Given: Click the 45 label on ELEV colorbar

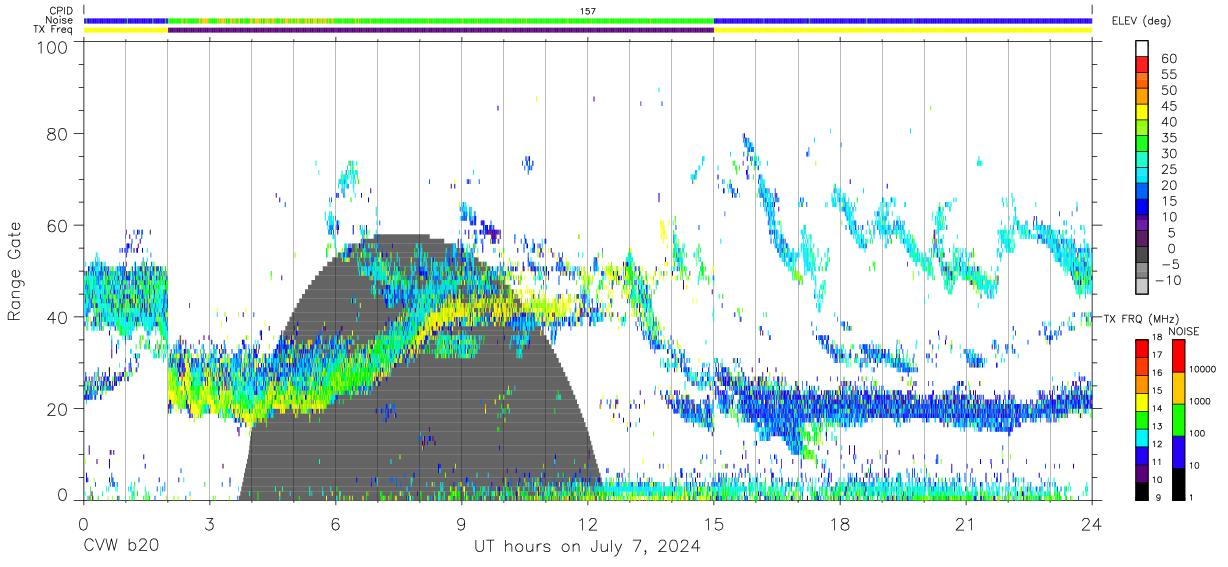Looking at the screenshot, I should tap(1167, 106).
